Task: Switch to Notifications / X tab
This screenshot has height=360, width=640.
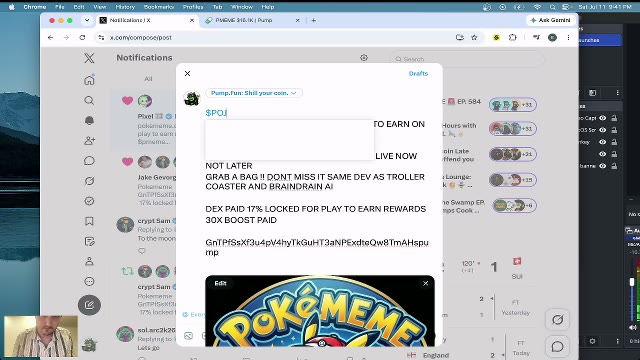Action: click(146, 20)
